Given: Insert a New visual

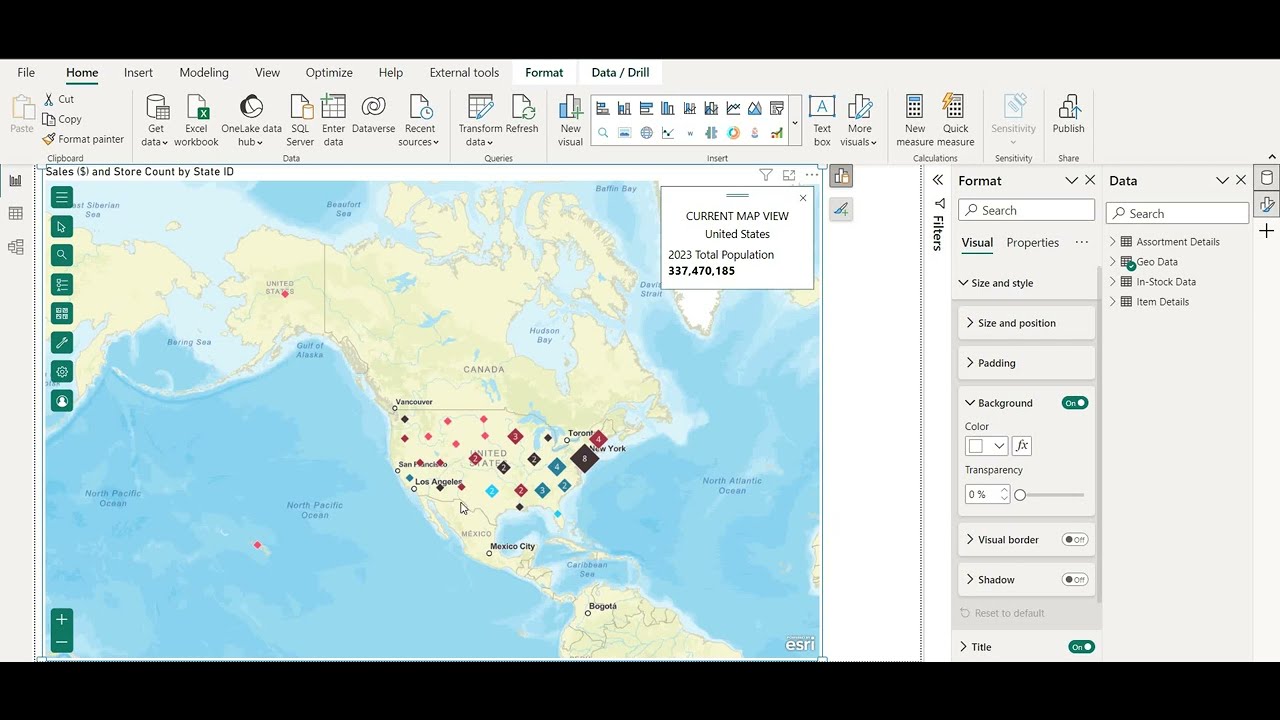Looking at the screenshot, I should [570, 120].
